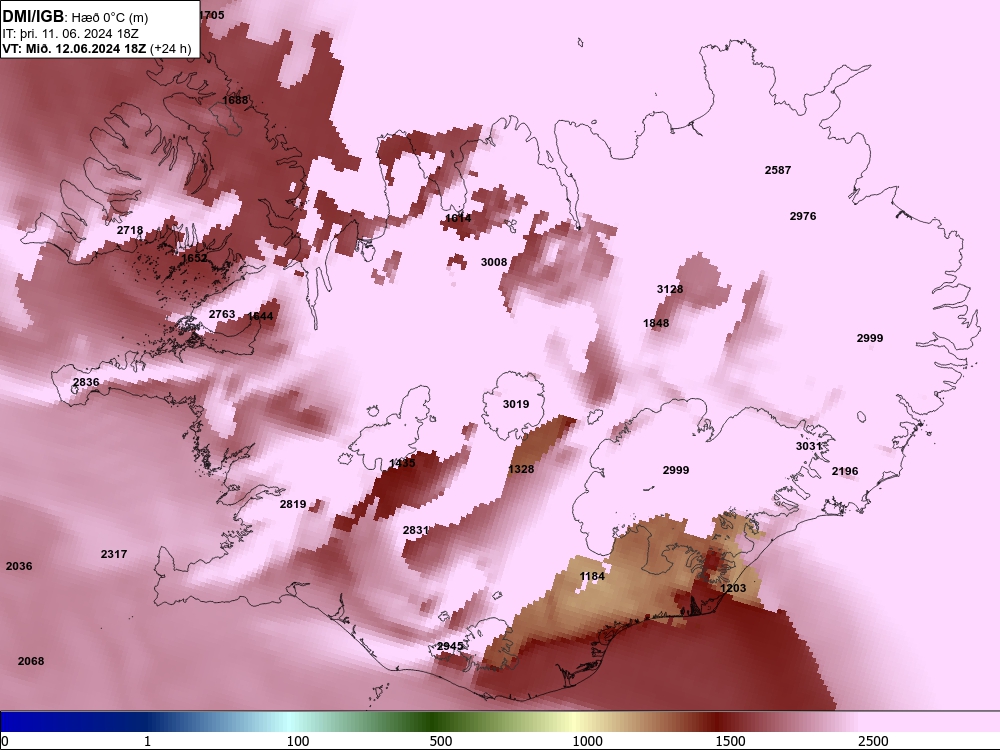Click the legend tick label 0
The height and width of the screenshot is (750, 1000).
(5, 741)
